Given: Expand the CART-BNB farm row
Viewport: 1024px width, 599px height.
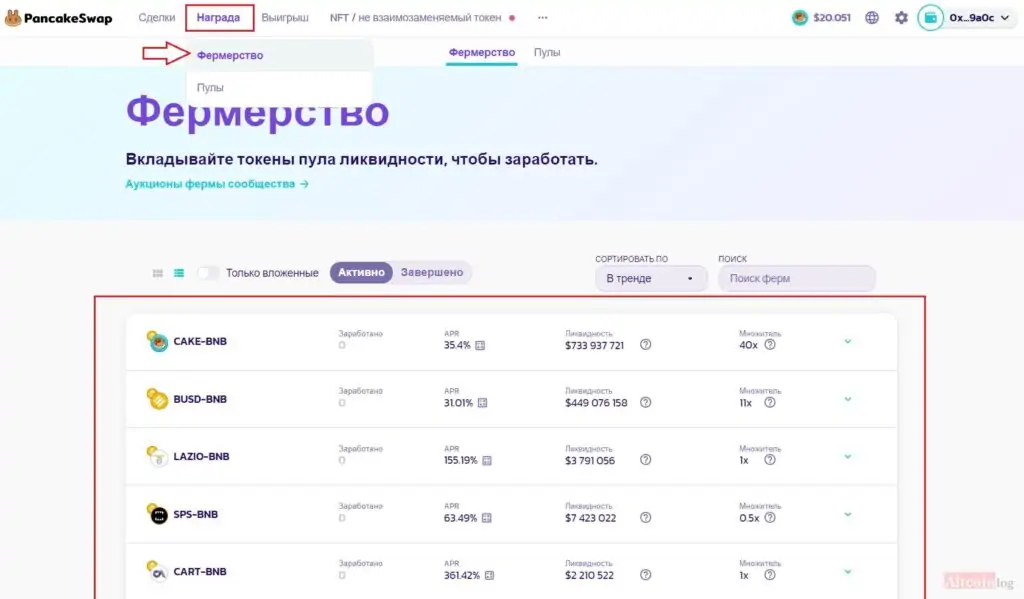Looking at the screenshot, I should (848, 572).
